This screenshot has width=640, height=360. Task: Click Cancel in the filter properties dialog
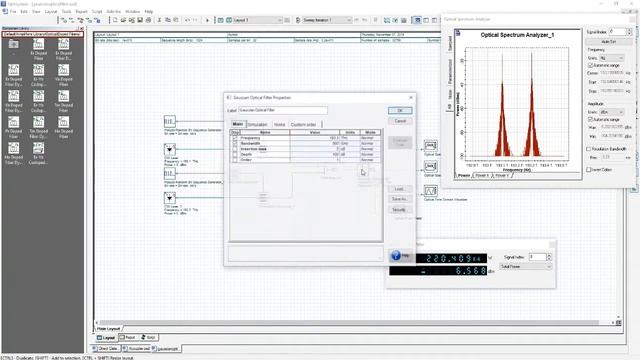[400, 121]
